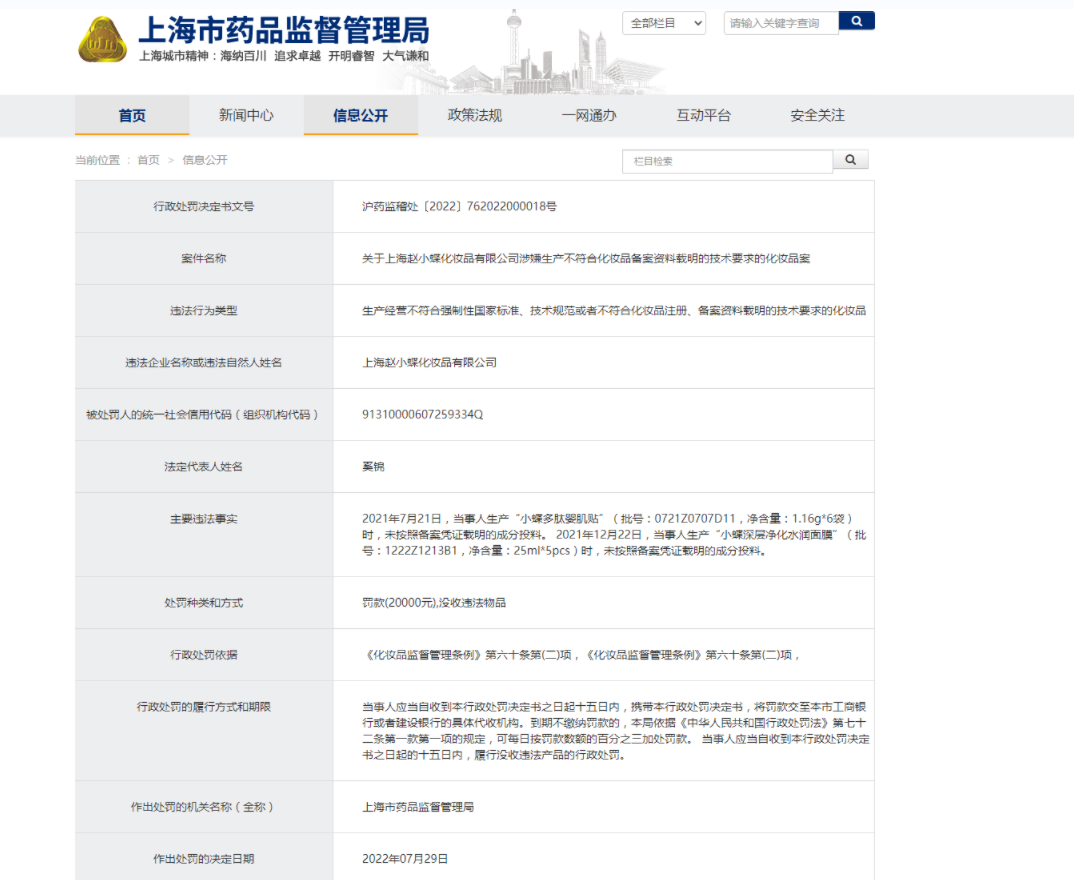Select credit code 91310000607259334Q

pyautogui.click(x=423, y=415)
